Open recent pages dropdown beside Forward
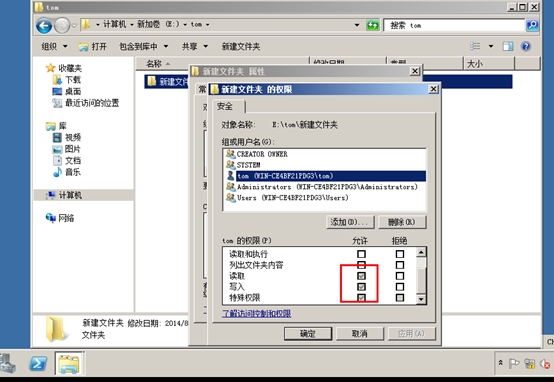The image size is (554, 382). pyautogui.click(x=74, y=25)
